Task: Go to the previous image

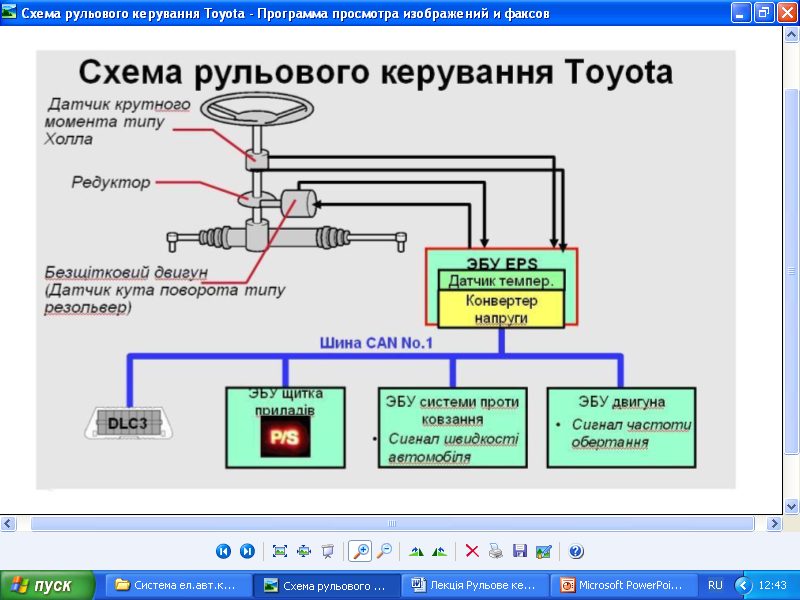Action: pos(223,551)
